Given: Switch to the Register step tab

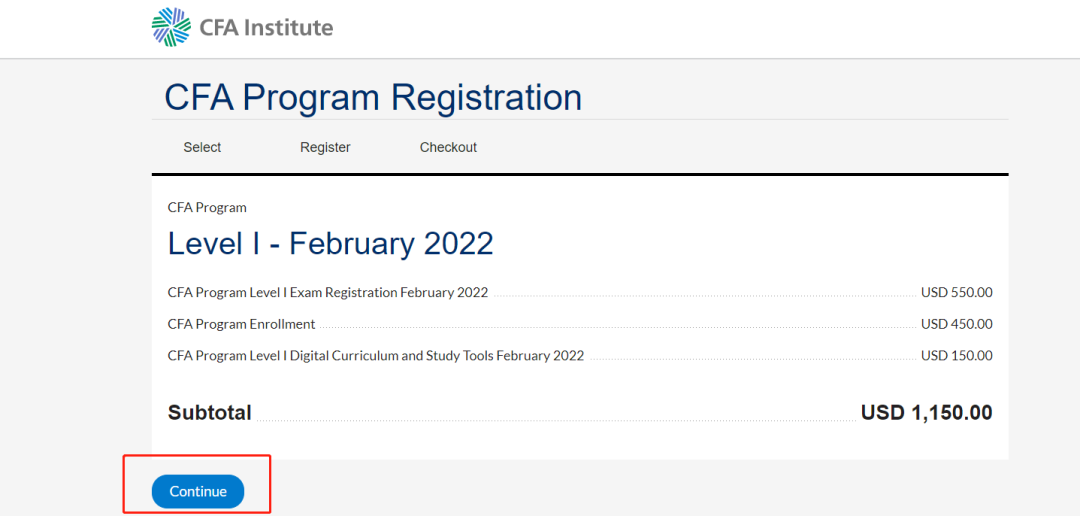Looking at the screenshot, I should (x=325, y=147).
